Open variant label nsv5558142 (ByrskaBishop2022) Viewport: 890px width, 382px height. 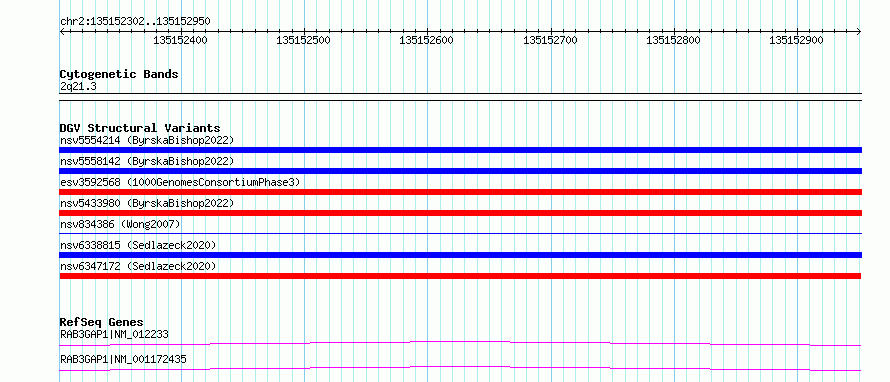click(146, 161)
